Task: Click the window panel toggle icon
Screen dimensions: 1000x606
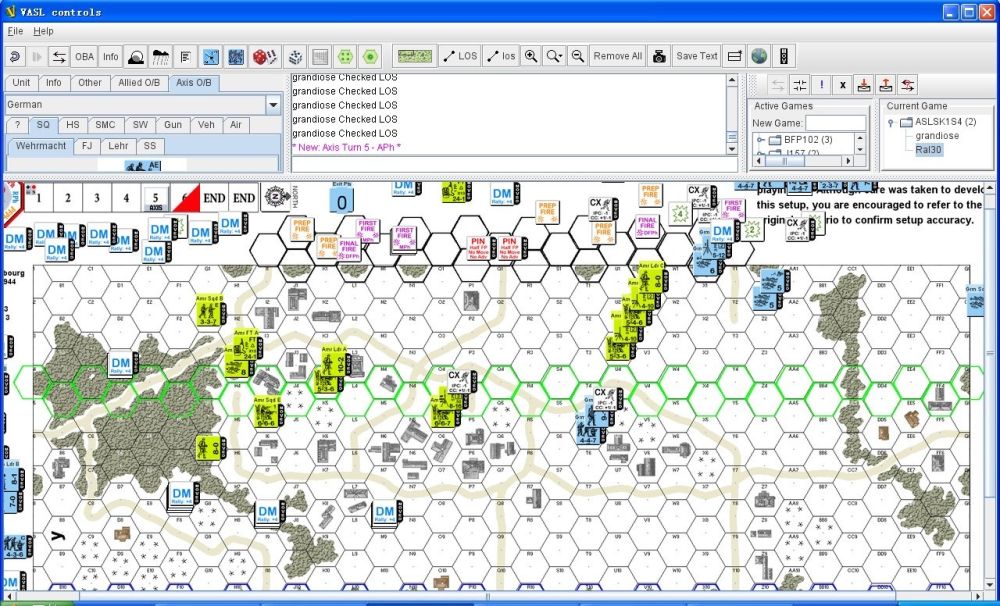Action: [735, 56]
